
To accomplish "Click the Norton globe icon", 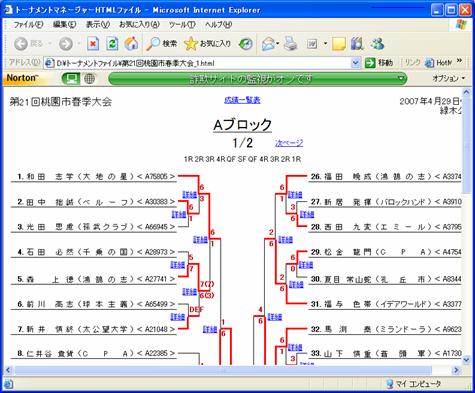I will [89, 79].
